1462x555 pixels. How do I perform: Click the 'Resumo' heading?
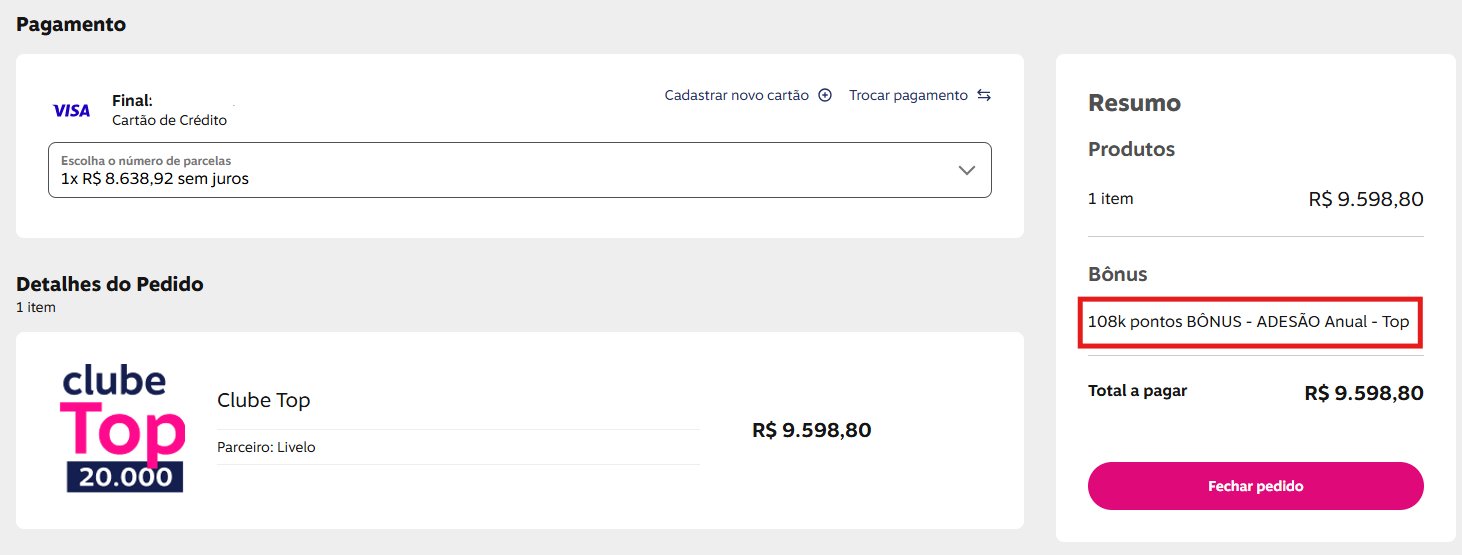(x=1134, y=102)
